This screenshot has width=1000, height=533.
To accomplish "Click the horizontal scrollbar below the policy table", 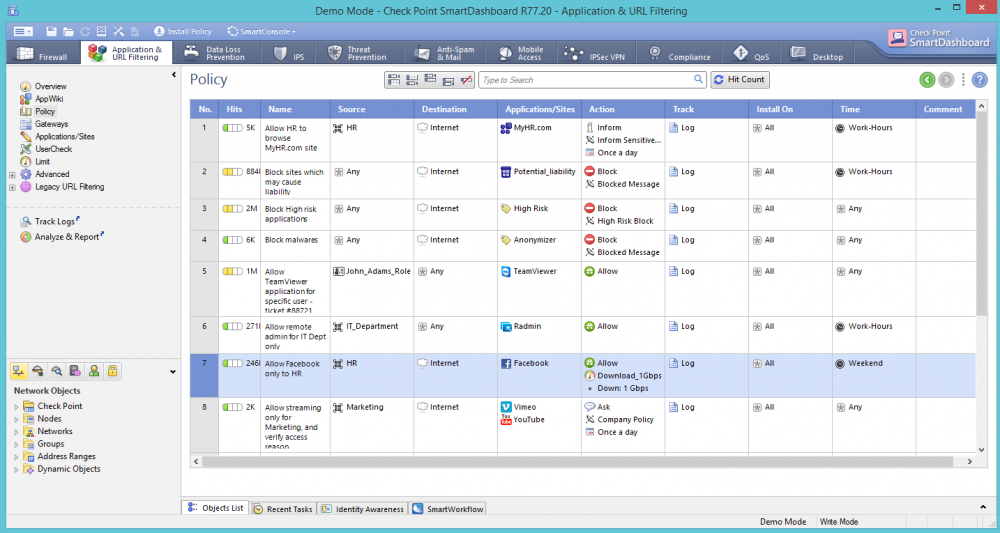I will click(x=578, y=462).
